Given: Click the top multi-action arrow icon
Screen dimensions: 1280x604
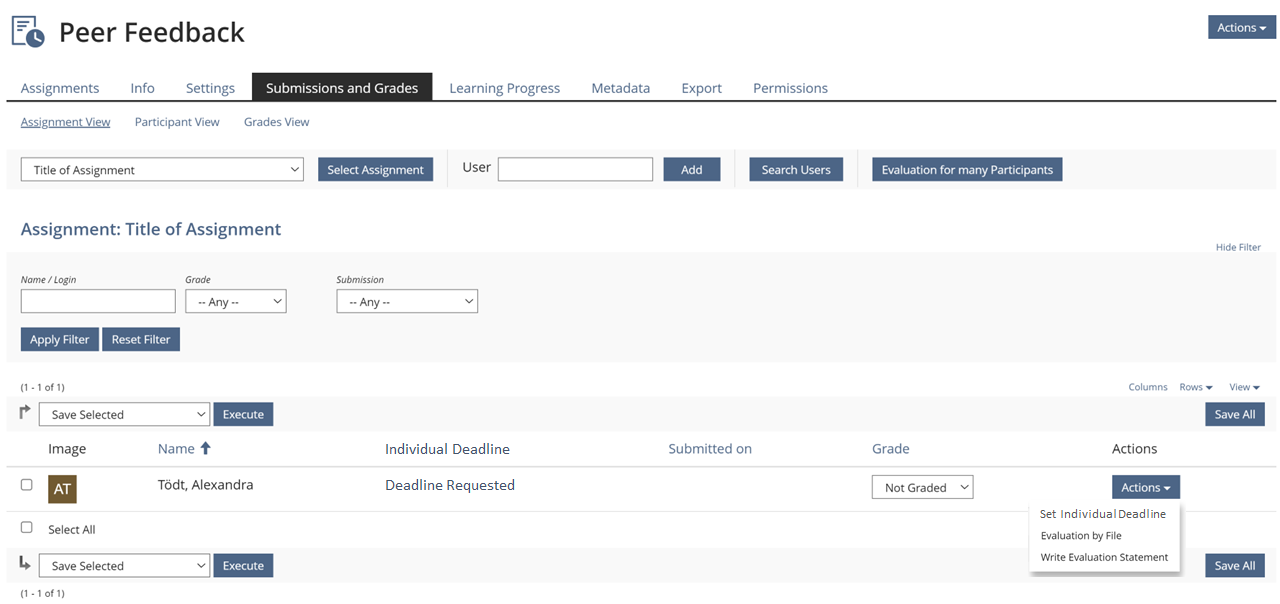Looking at the screenshot, I should (26, 412).
